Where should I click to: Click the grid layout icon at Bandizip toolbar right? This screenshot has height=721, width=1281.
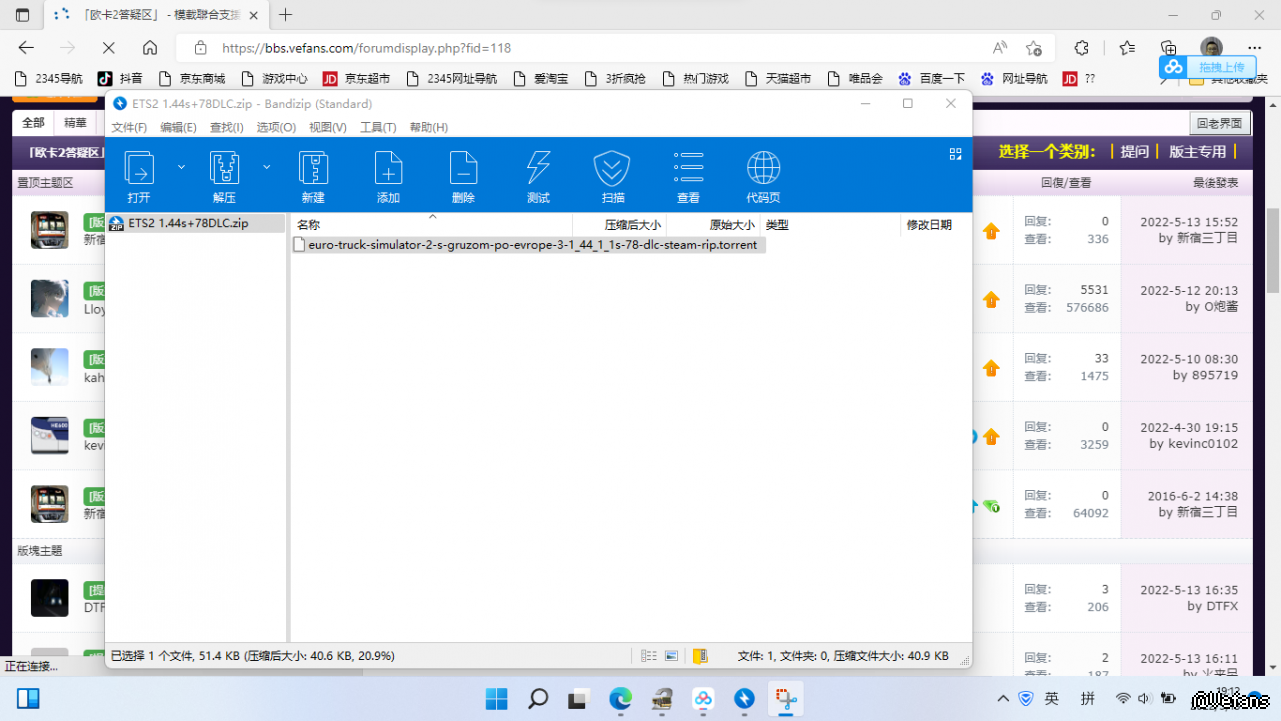pos(955,154)
